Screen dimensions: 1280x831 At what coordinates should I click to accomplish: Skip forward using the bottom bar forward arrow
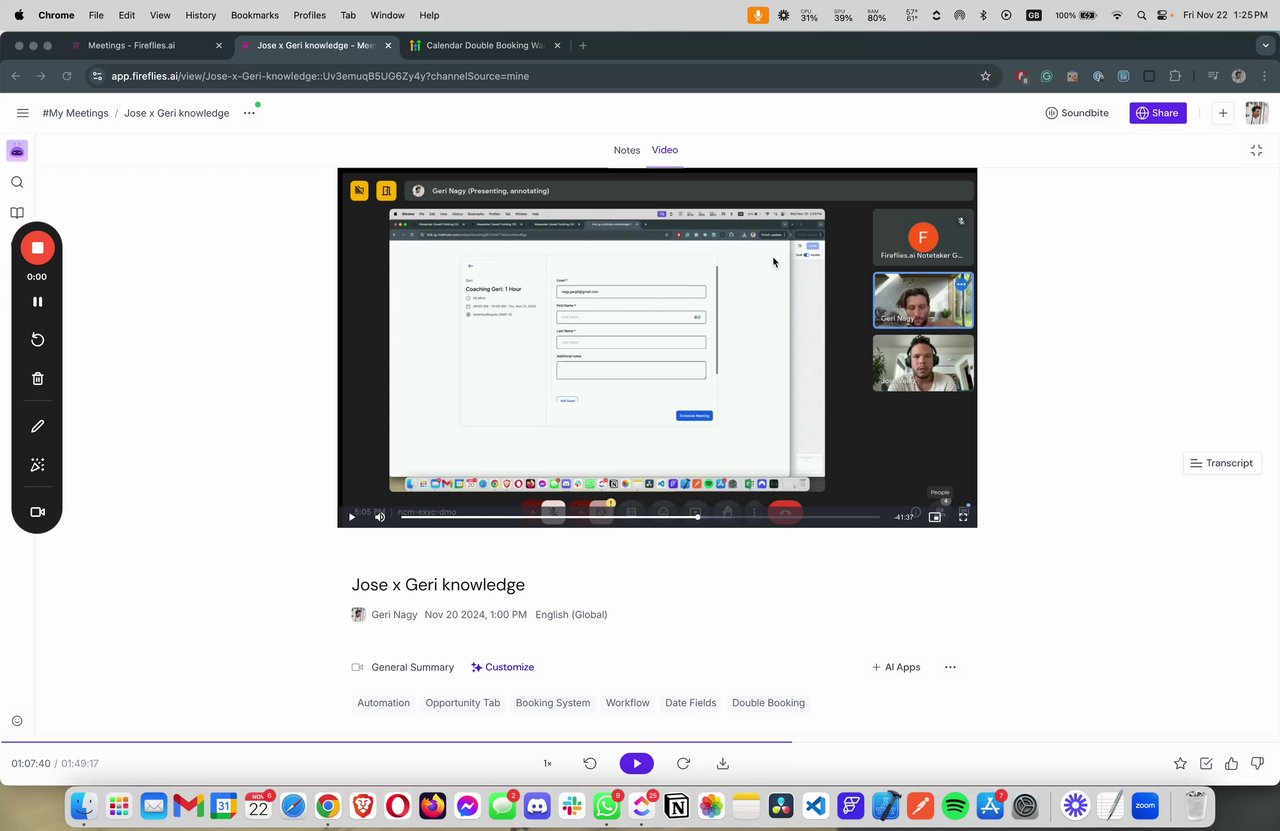click(683, 763)
